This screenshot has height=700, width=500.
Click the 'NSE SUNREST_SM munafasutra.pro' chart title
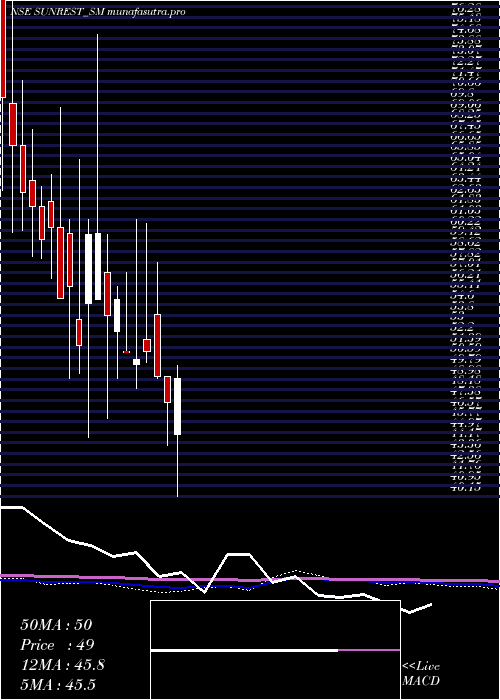tap(97, 12)
